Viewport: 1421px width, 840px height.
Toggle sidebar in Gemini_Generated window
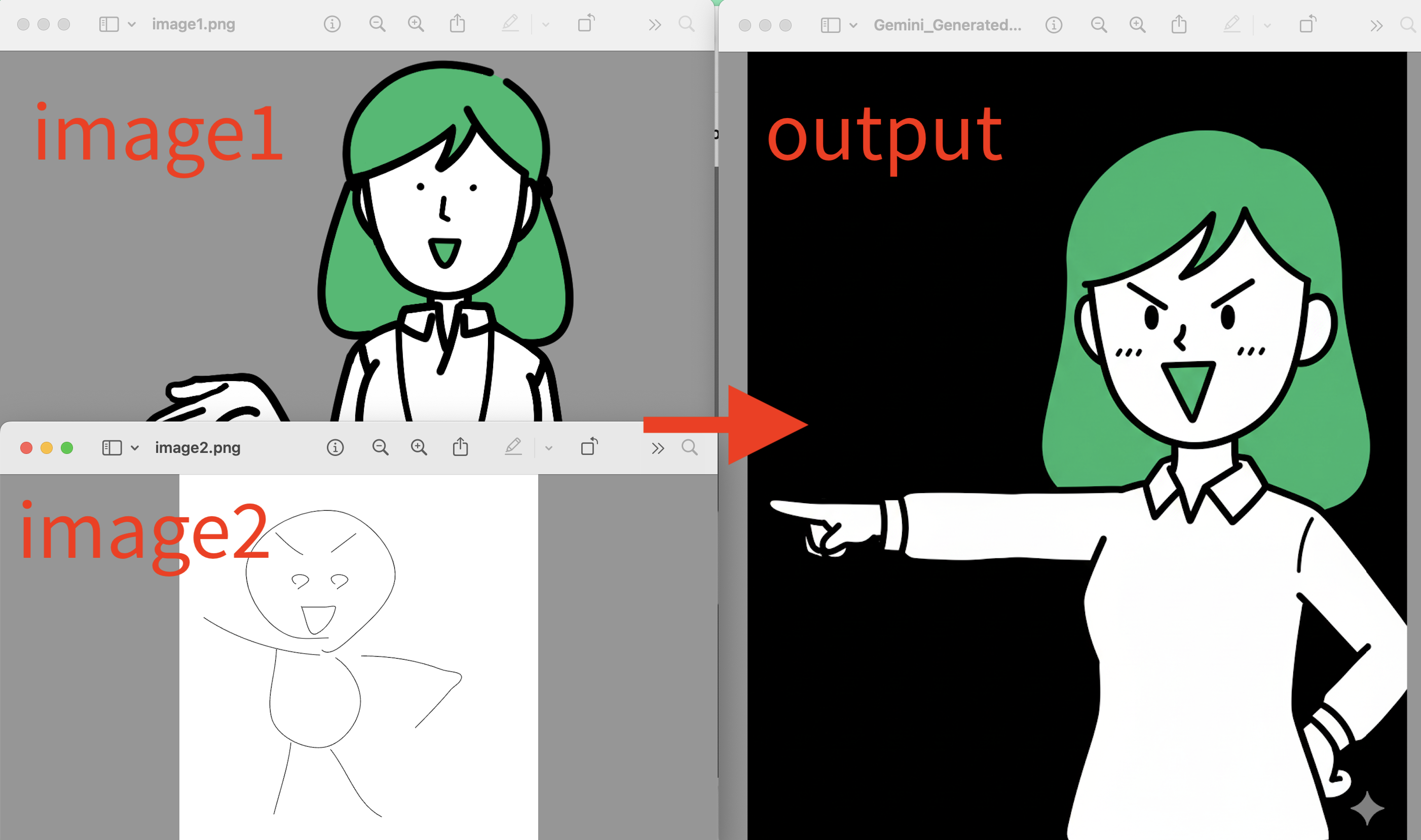831,25
